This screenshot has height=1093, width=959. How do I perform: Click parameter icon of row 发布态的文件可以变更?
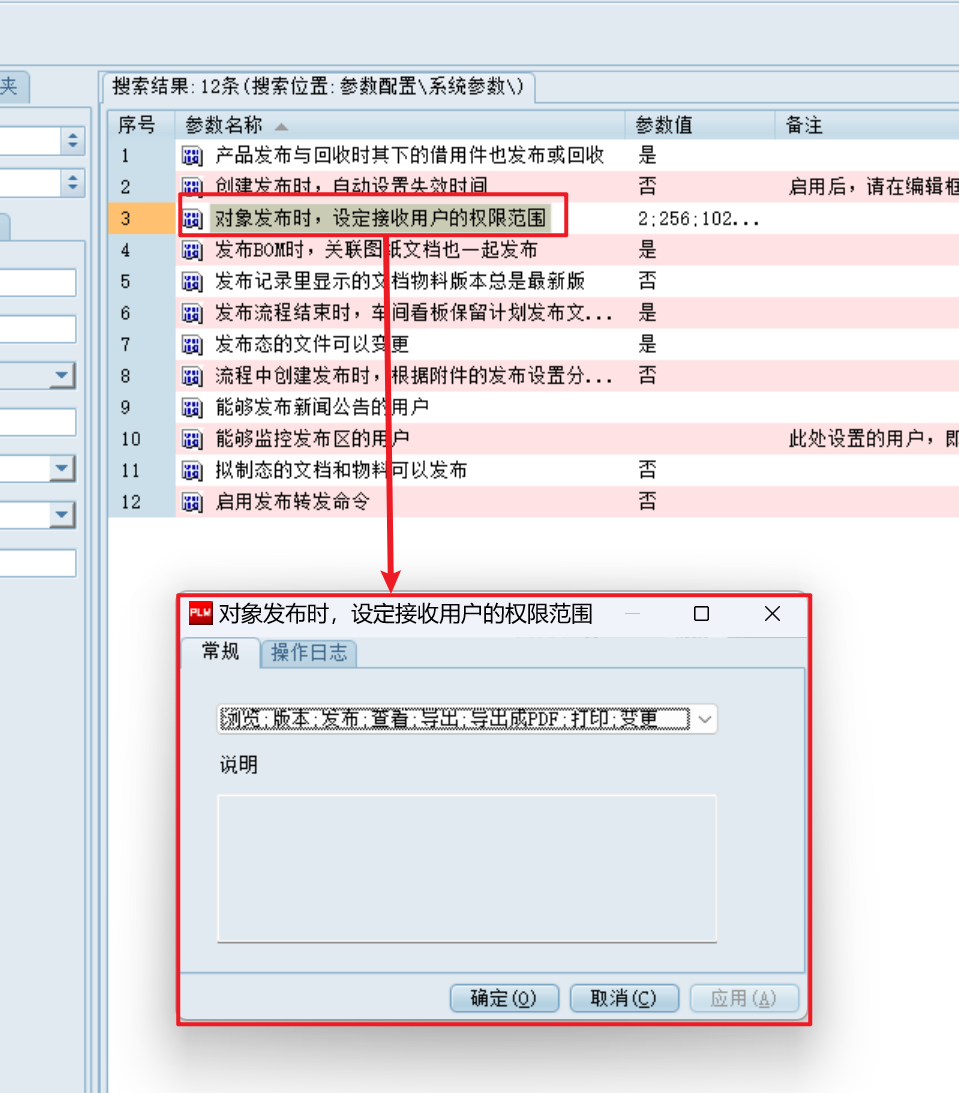point(192,344)
